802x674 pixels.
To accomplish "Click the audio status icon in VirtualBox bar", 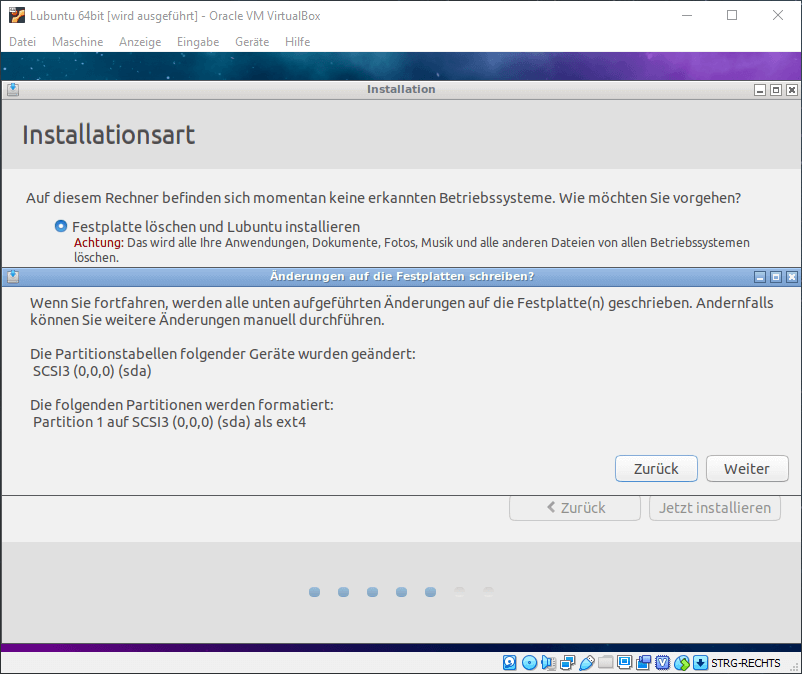I will coord(548,663).
